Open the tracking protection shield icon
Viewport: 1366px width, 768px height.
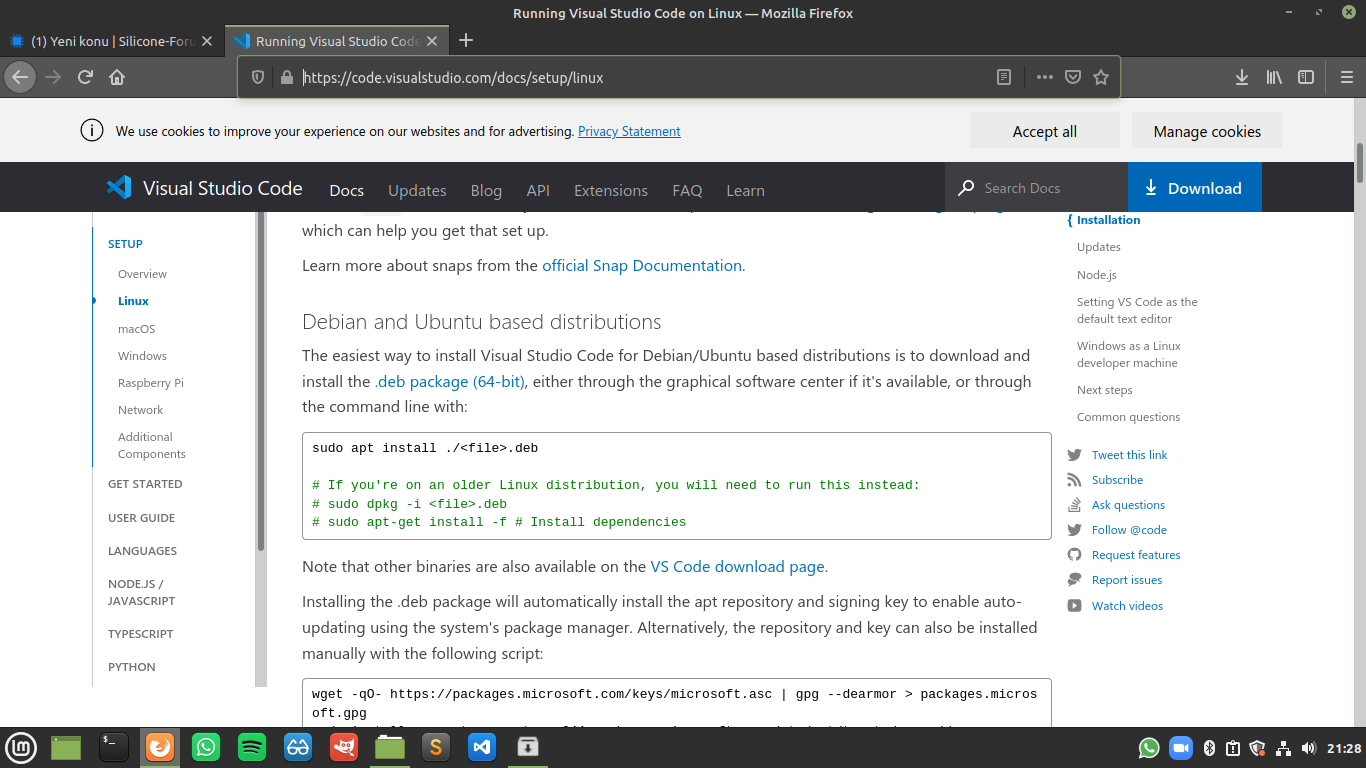(257, 77)
